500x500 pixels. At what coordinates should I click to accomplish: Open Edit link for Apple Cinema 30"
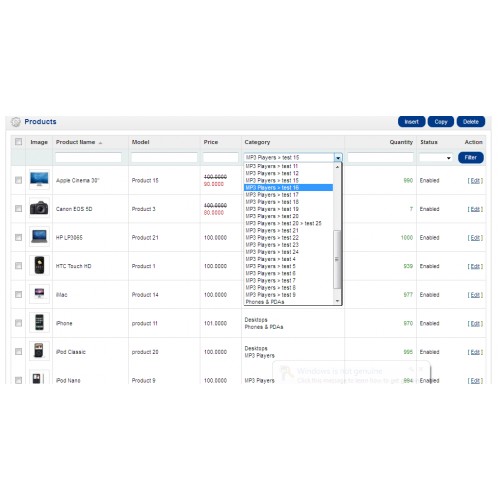click(475, 181)
